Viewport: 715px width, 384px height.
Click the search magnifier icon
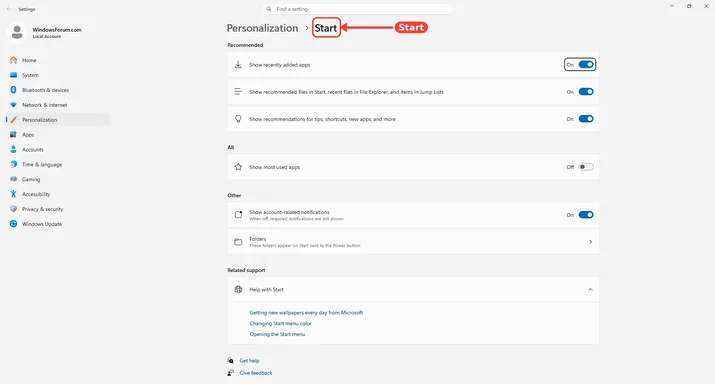click(269, 9)
